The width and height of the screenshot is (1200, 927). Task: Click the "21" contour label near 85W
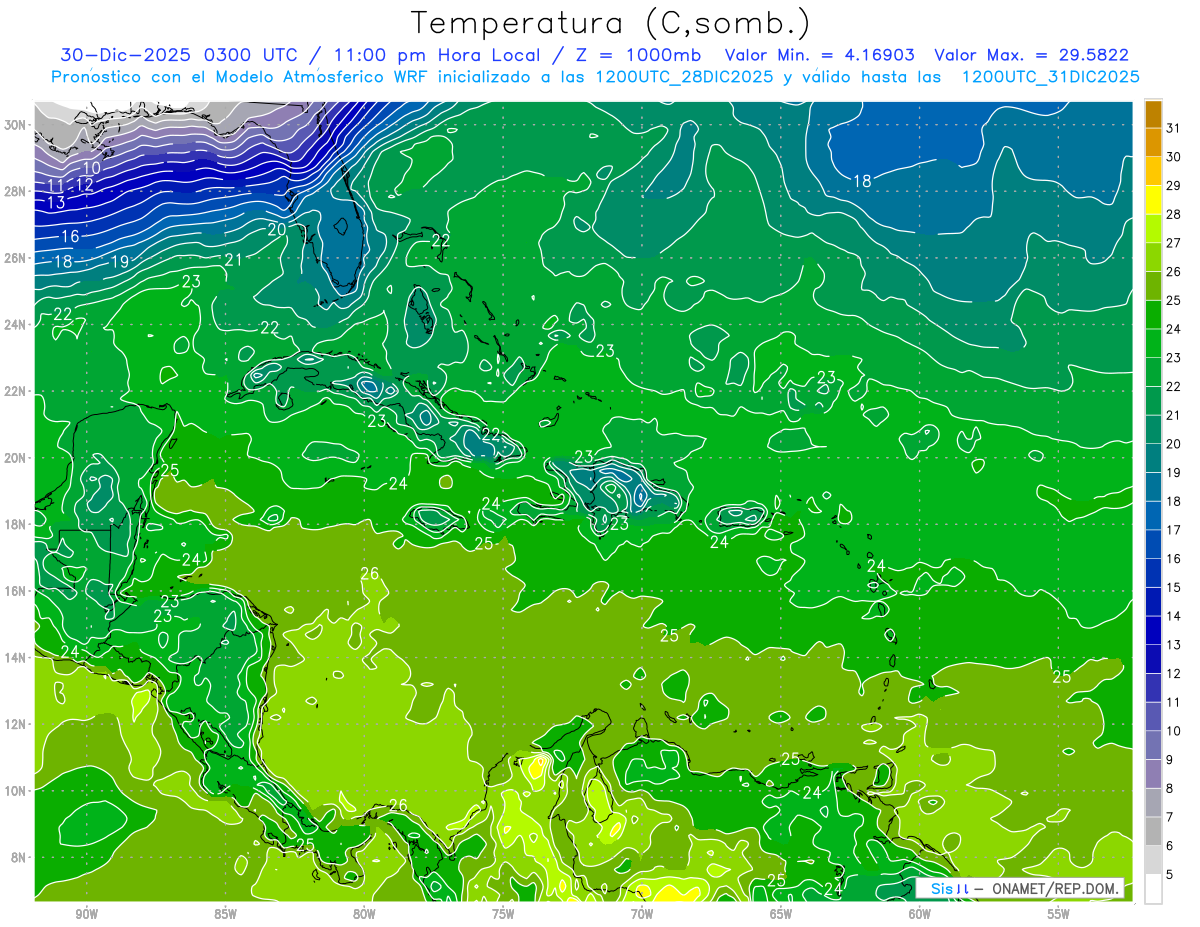click(234, 260)
